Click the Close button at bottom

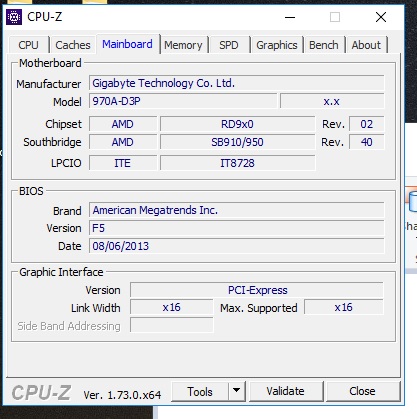pos(363,391)
